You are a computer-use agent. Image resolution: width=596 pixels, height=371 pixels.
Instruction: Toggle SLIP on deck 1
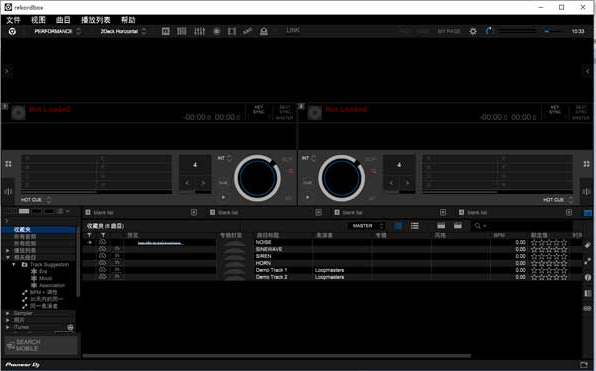click(287, 159)
